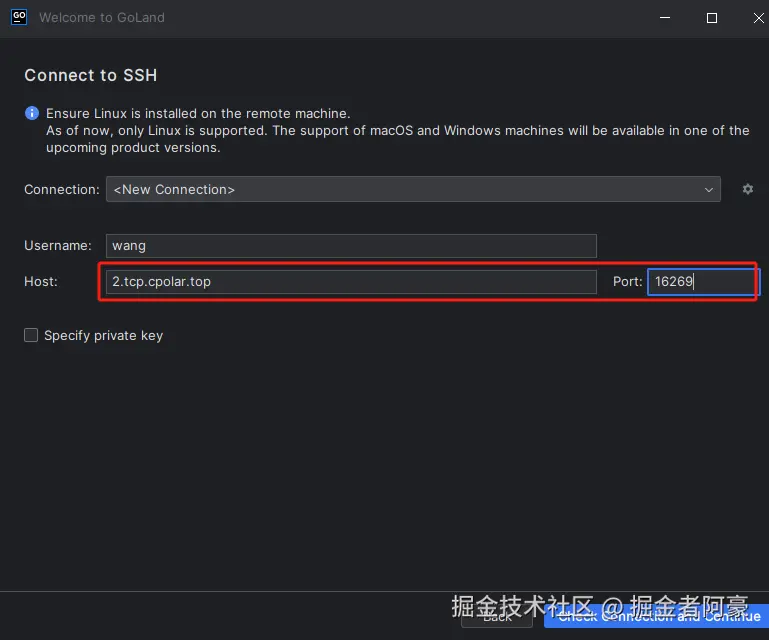The image size is (769, 640).
Task: Click the Port label
Action: click(x=627, y=282)
